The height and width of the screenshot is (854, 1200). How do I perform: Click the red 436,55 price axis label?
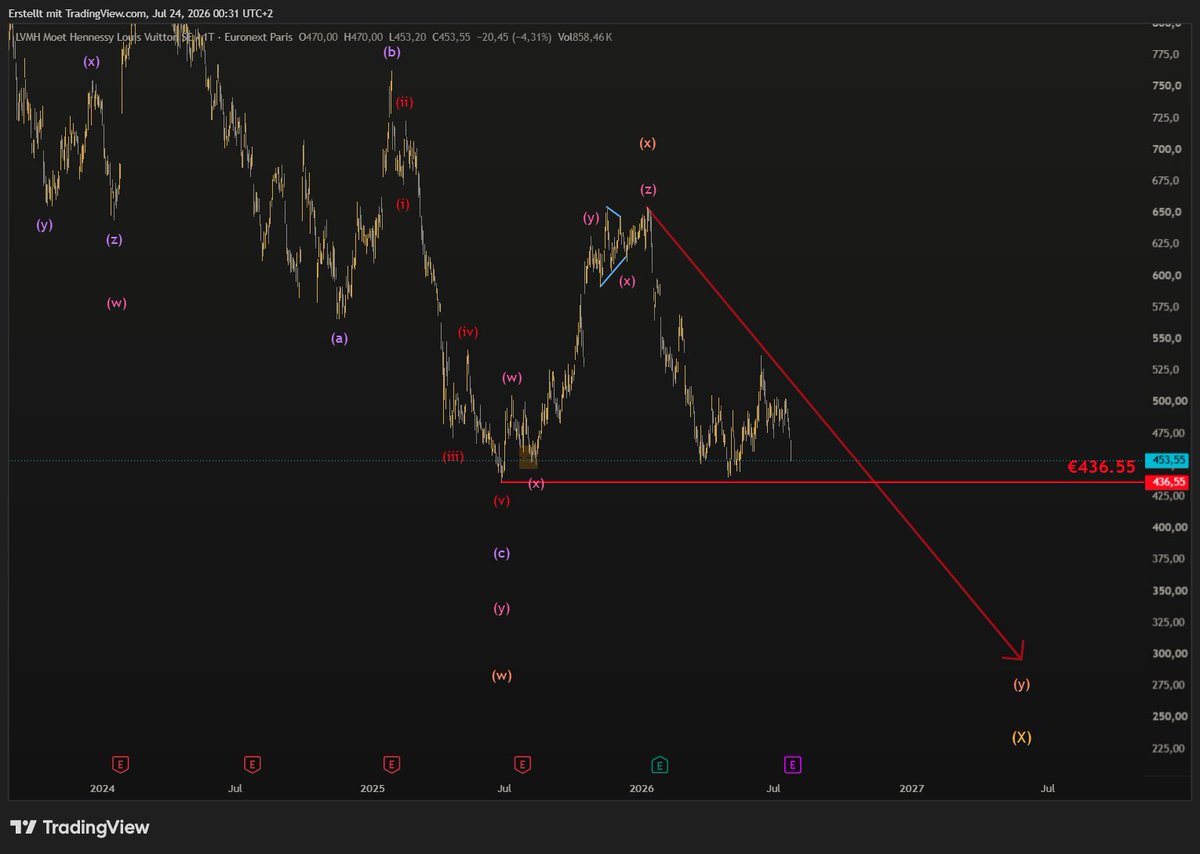point(1168,482)
